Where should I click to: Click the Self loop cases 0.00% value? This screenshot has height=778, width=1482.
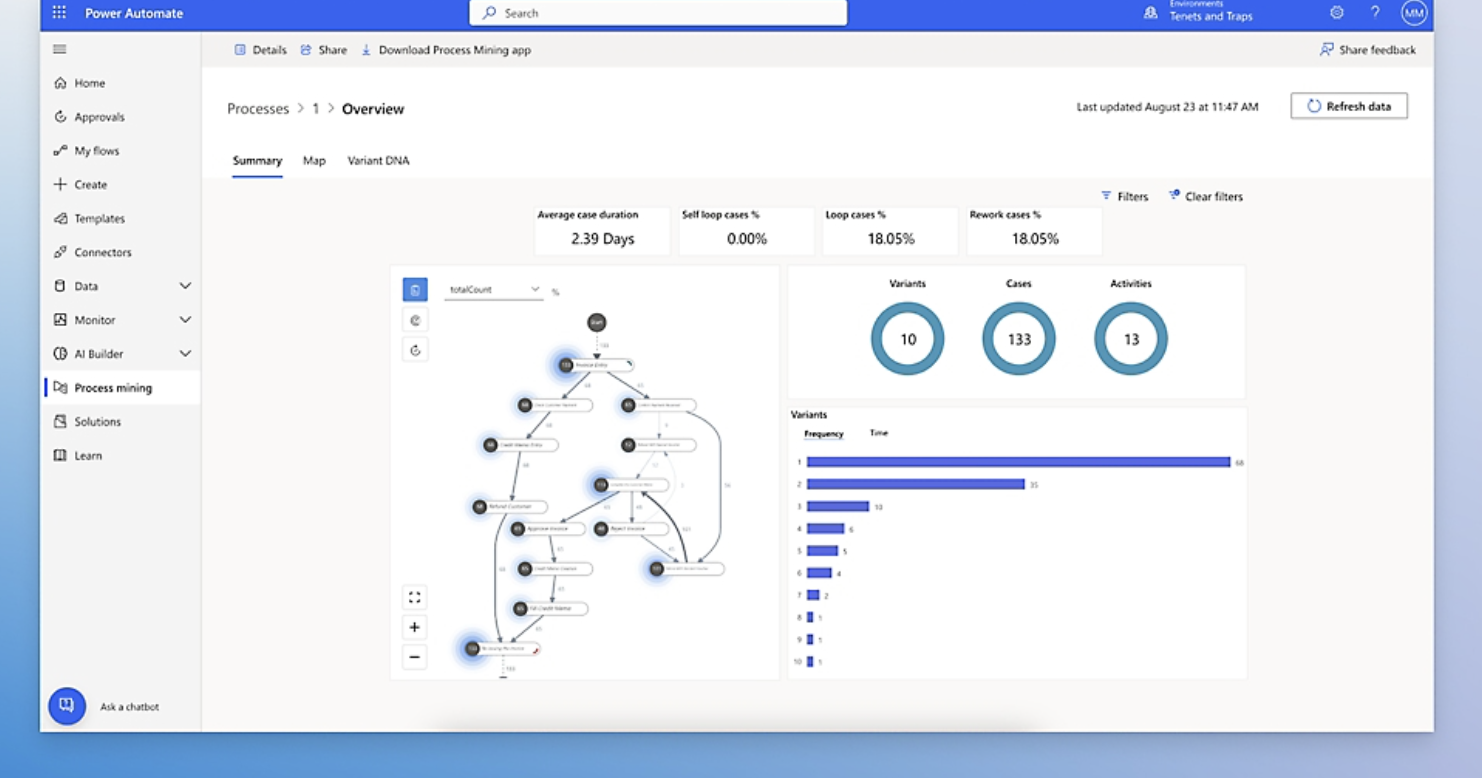click(x=747, y=239)
